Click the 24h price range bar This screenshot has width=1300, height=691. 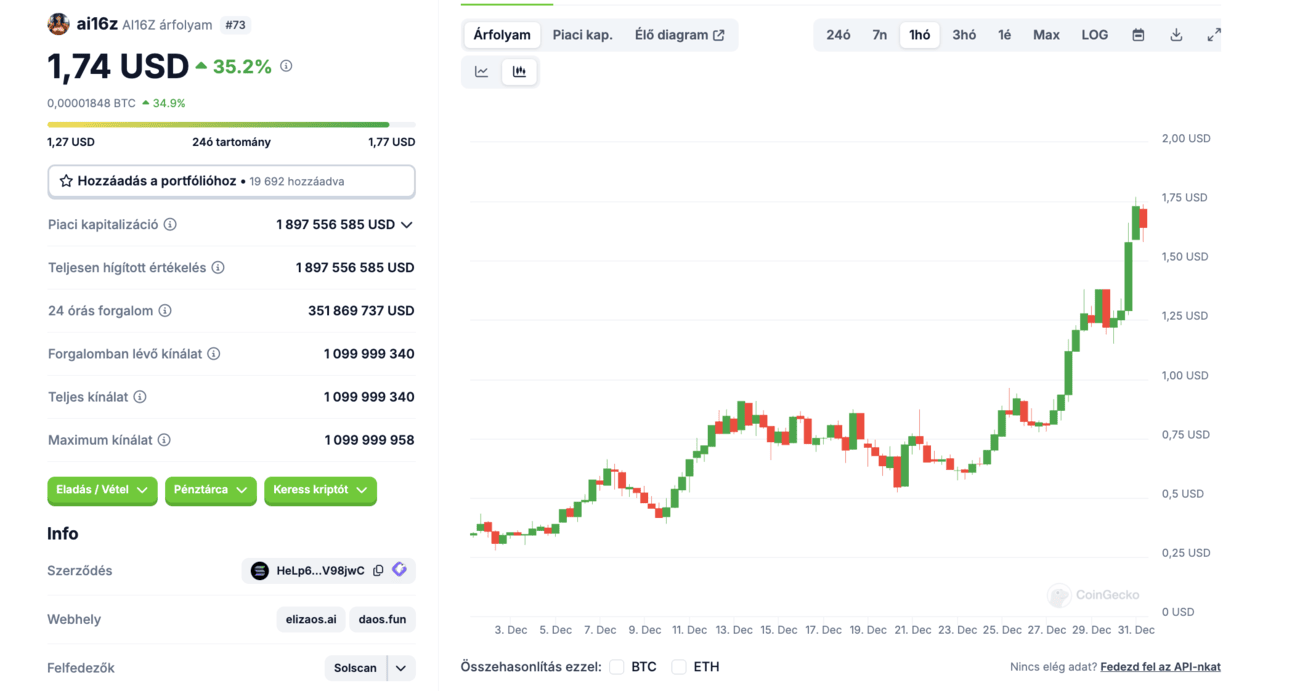tap(231, 125)
